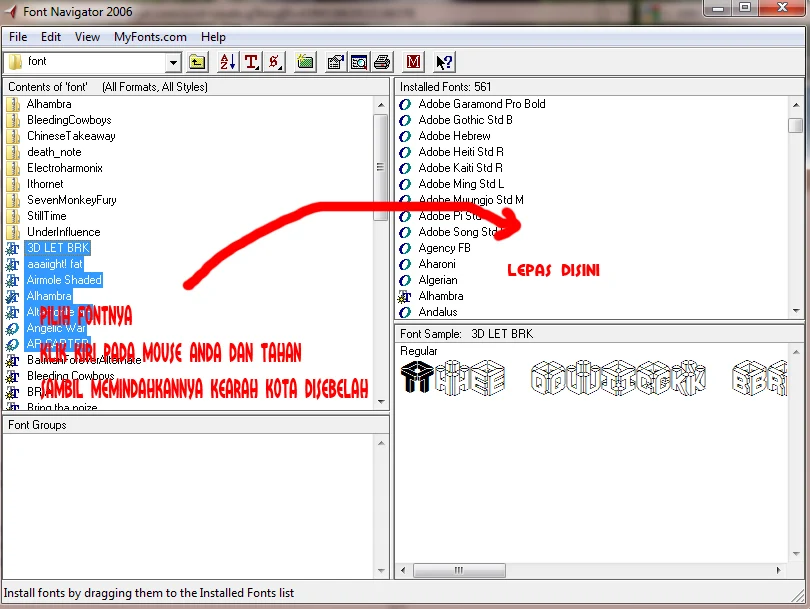Click the Installed Fonts: 561 header
The image size is (810, 609).
pos(599,87)
